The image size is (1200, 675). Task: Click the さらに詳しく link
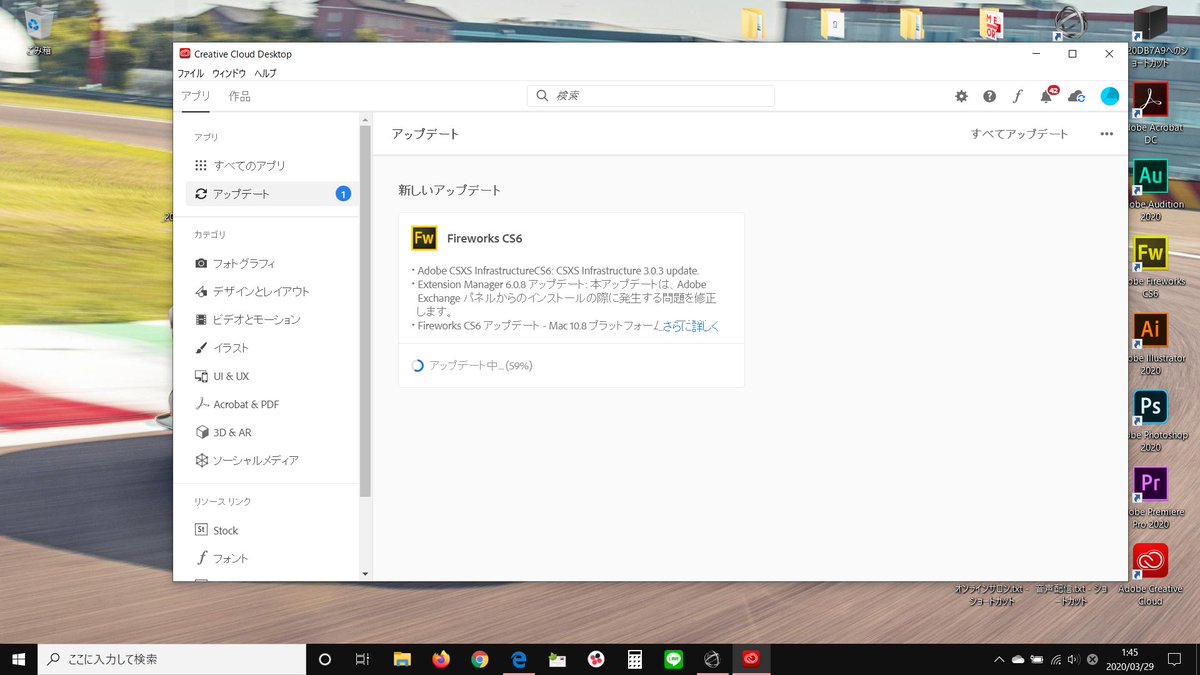690,326
